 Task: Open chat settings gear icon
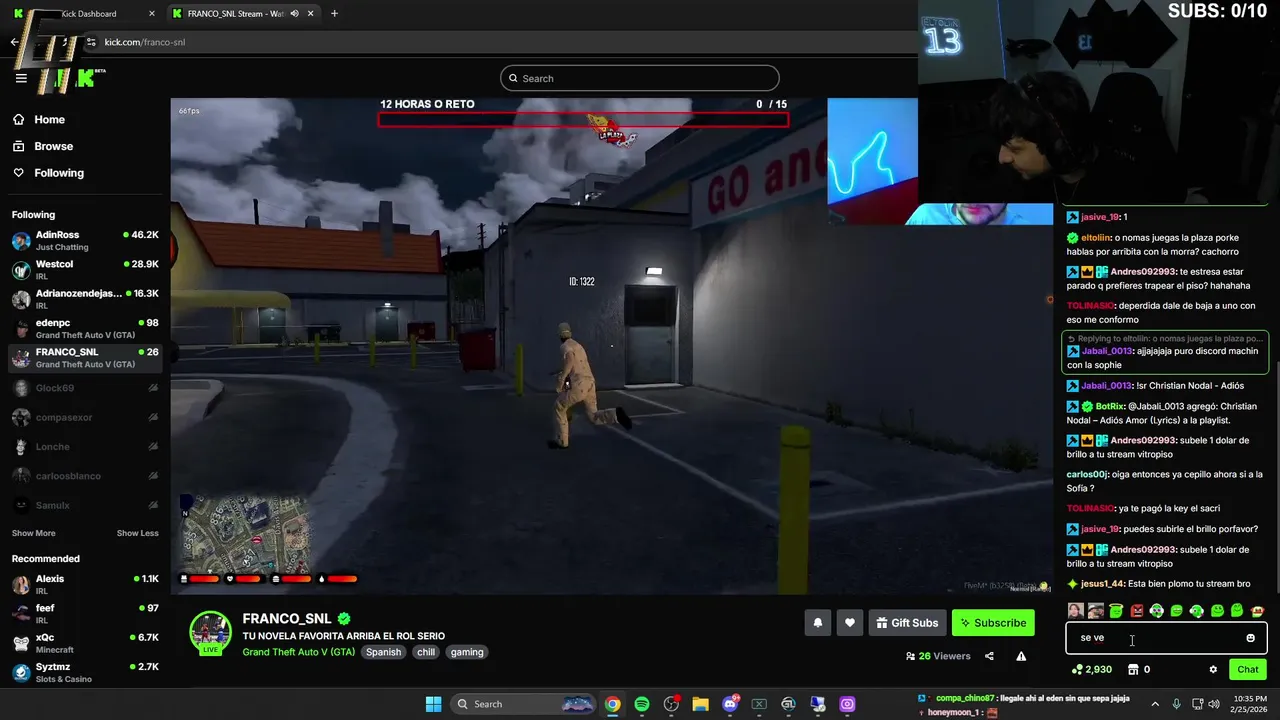1213,669
